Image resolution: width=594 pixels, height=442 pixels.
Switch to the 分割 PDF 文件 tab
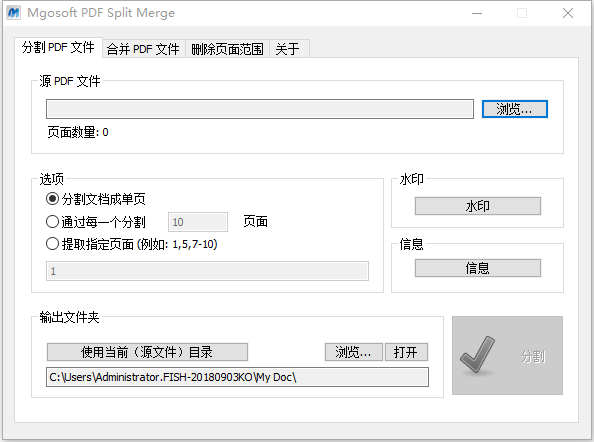click(58, 48)
